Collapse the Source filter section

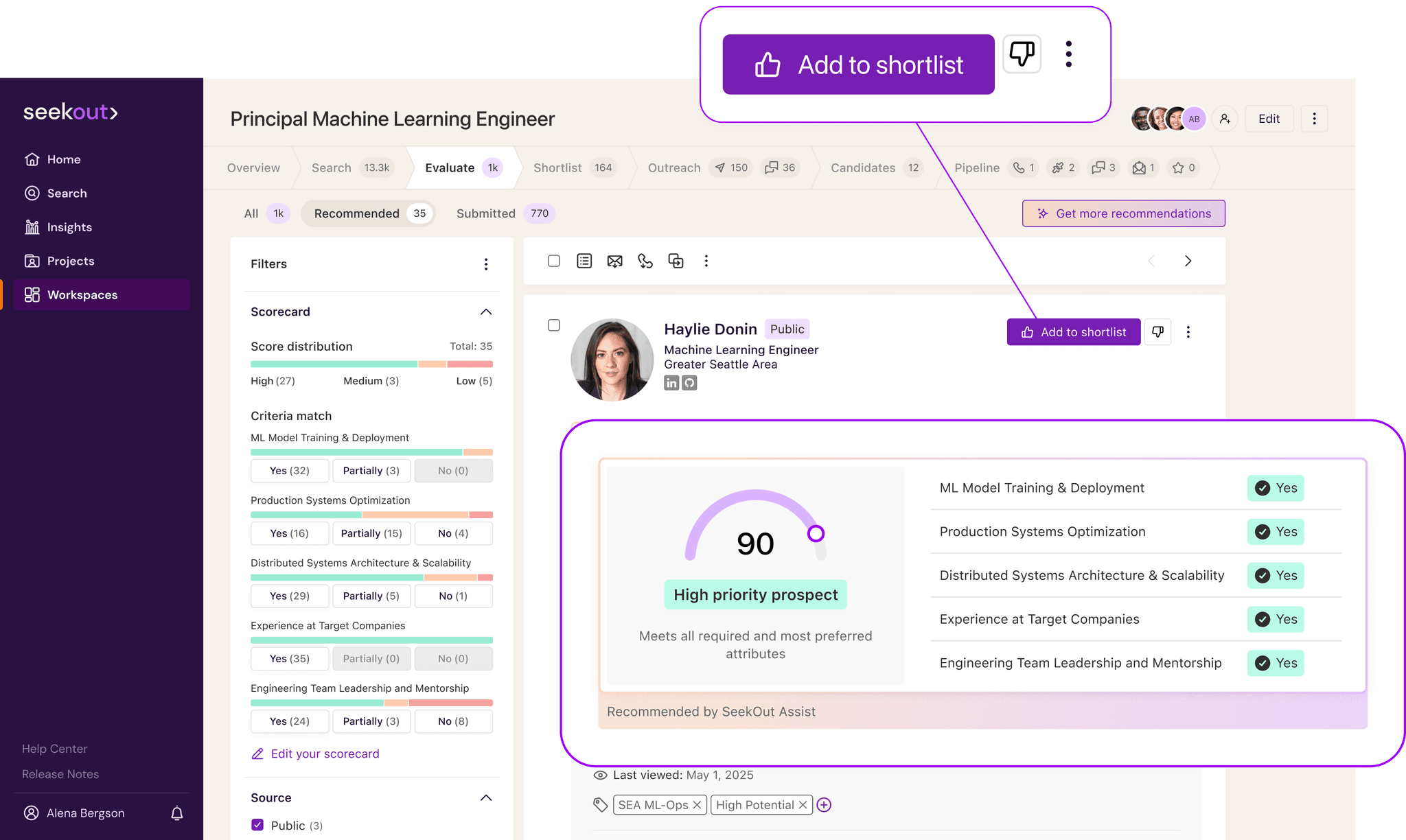pos(485,798)
